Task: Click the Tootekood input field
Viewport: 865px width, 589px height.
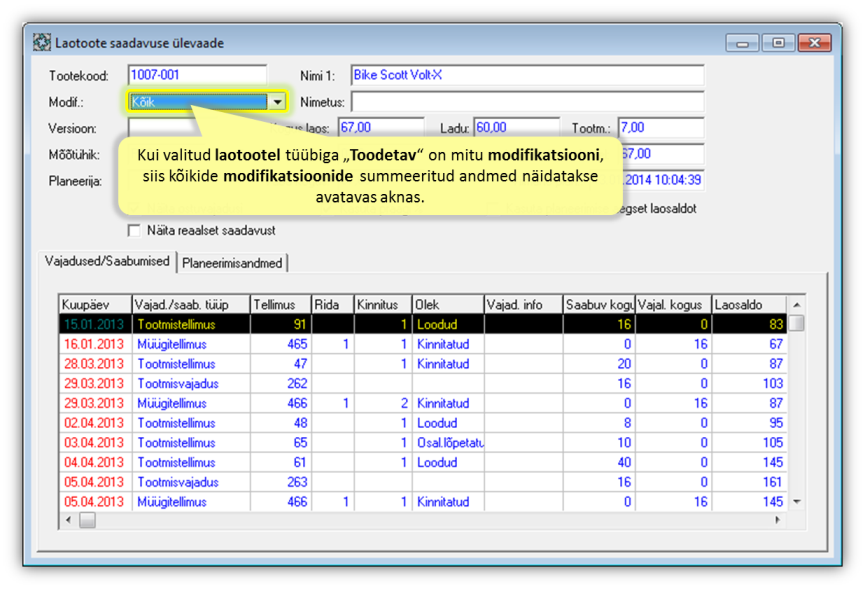Action: [197, 75]
